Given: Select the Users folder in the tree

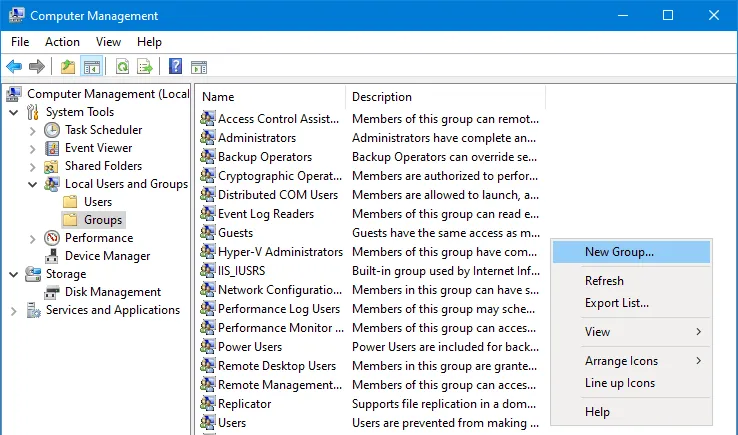Looking at the screenshot, I should tap(97, 202).
